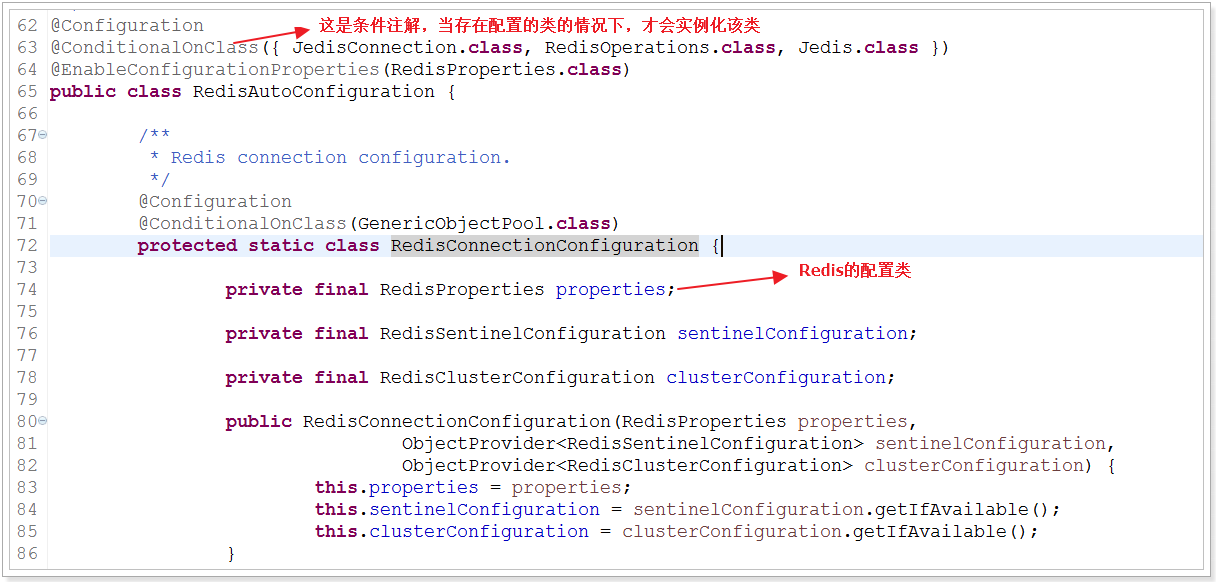This screenshot has width=1218, height=584.
Task: Click the RedisConnectionConfiguration class name on line 72
Action: 545,246
